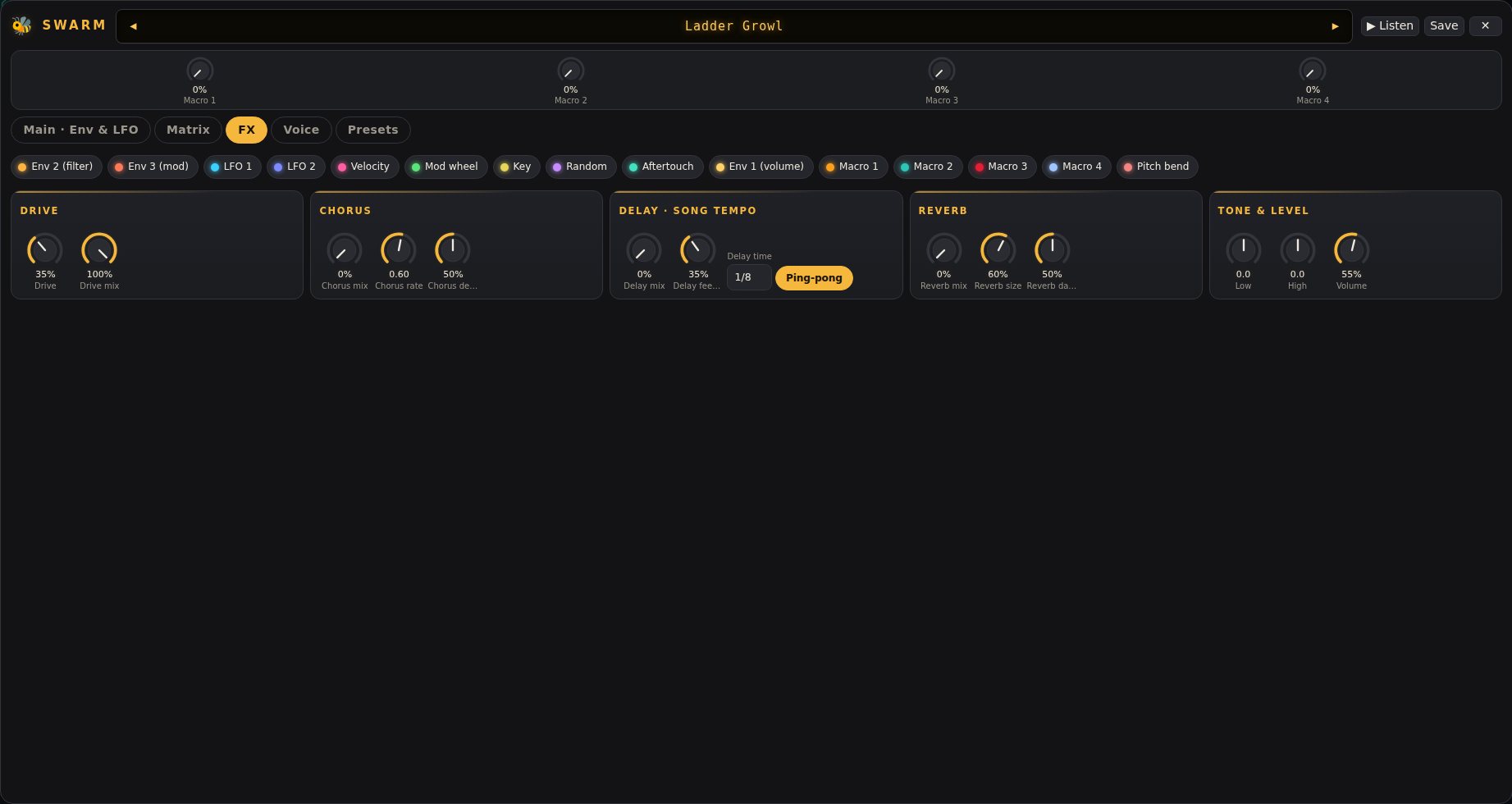The width and height of the screenshot is (1512, 804).
Task: Choose the Pitch bend source chip
Action: [x=1157, y=167]
